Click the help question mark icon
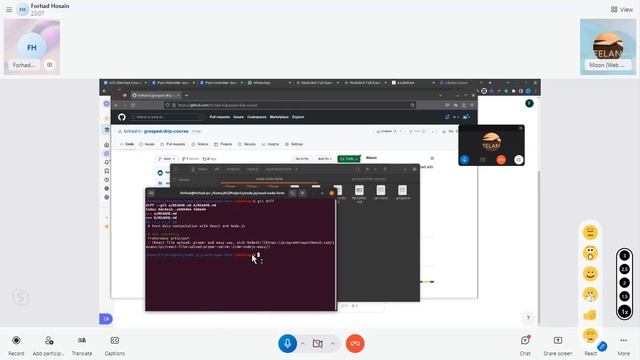The height and width of the screenshot is (360, 640). pos(528,318)
